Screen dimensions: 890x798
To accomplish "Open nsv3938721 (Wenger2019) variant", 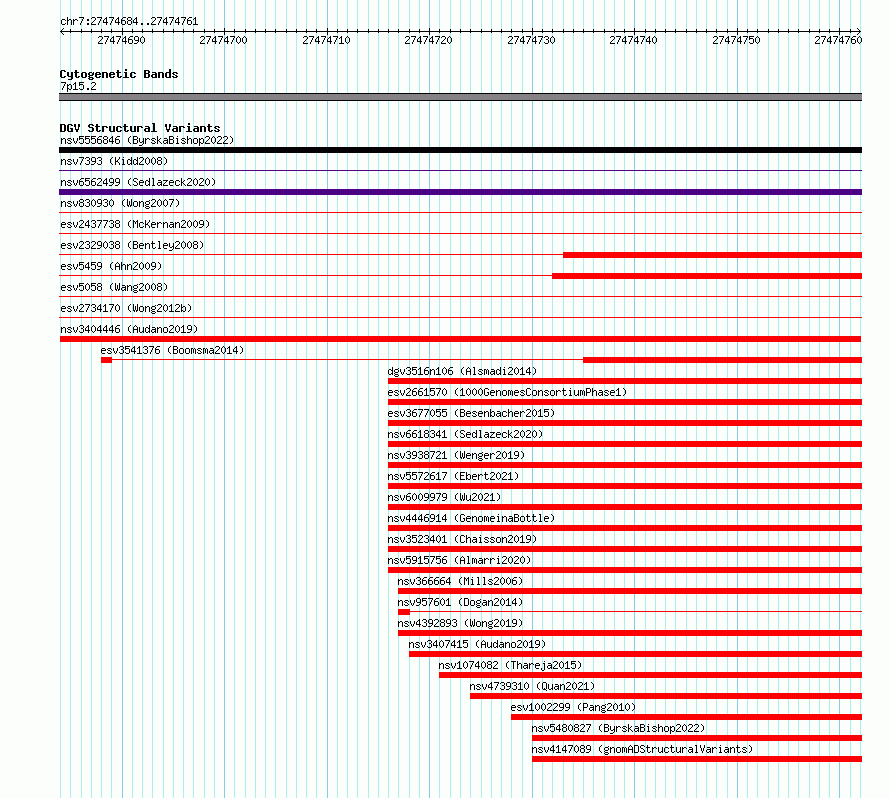I will pos(456,455).
